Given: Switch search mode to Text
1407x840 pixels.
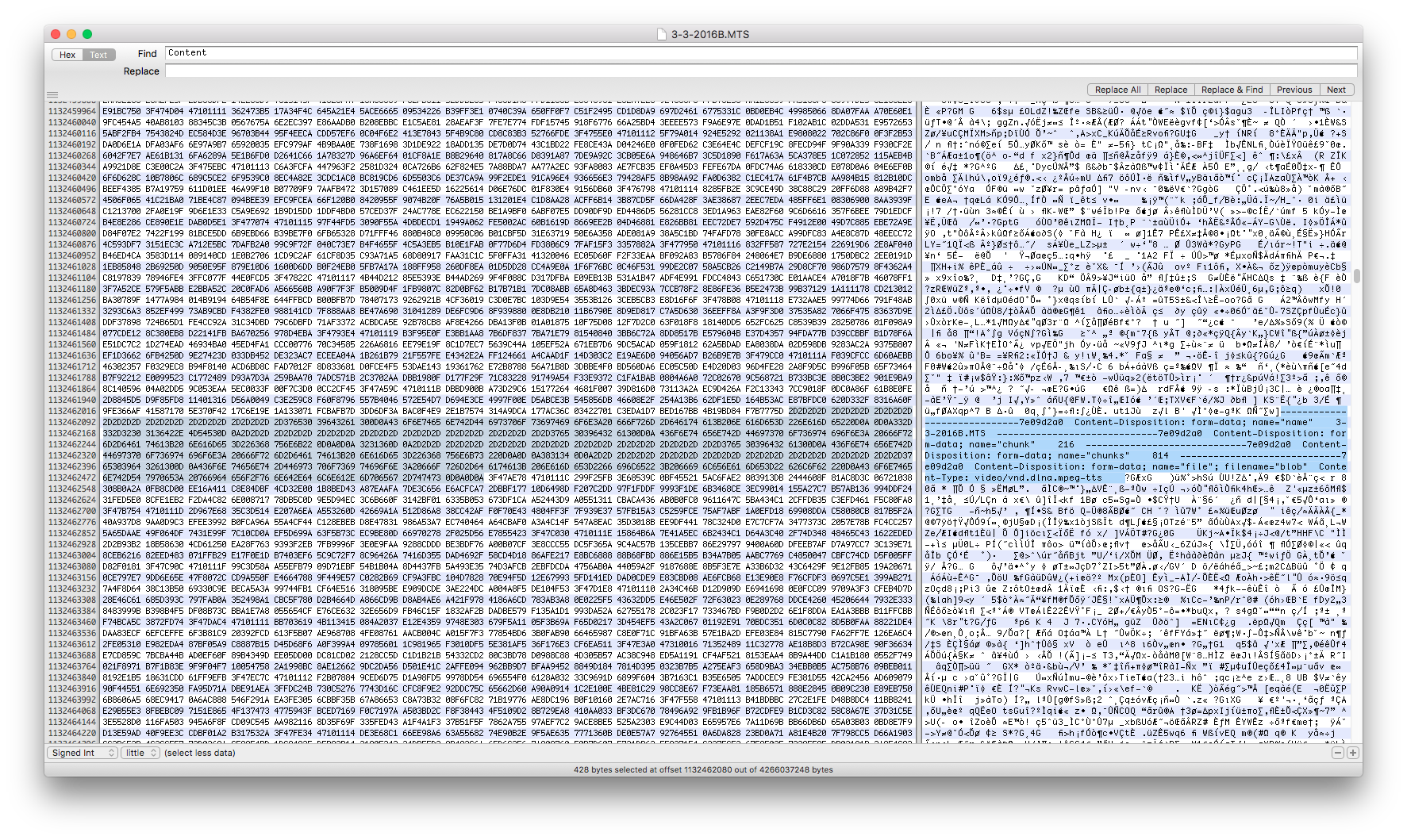Looking at the screenshot, I should tap(98, 55).
